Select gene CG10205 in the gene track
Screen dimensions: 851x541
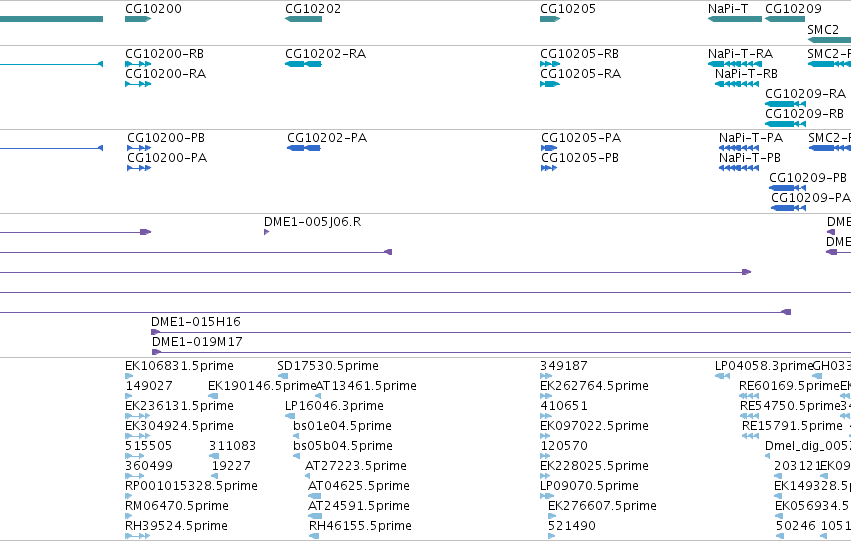click(568, 9)
